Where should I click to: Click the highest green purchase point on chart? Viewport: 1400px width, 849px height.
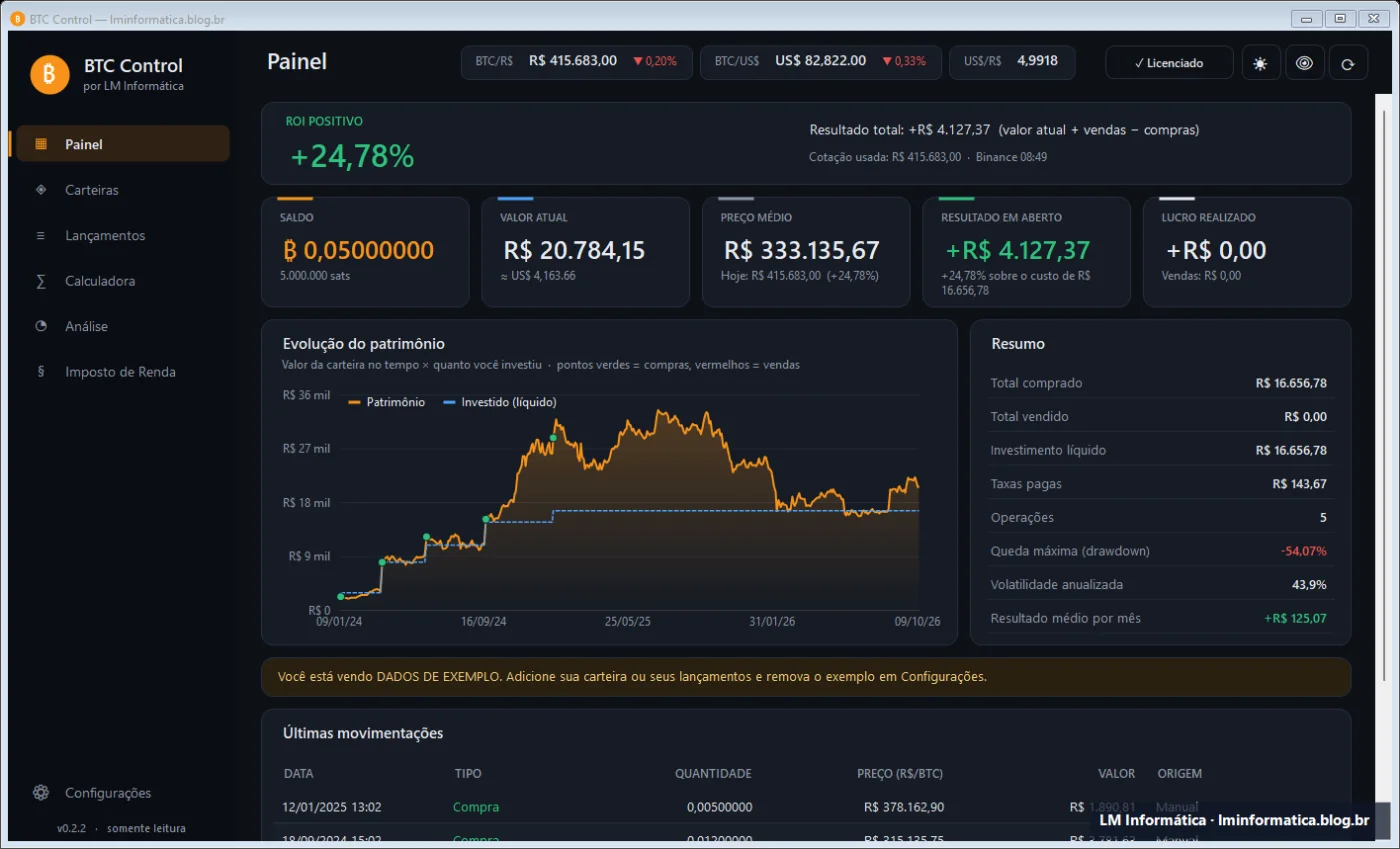point(554,437)
